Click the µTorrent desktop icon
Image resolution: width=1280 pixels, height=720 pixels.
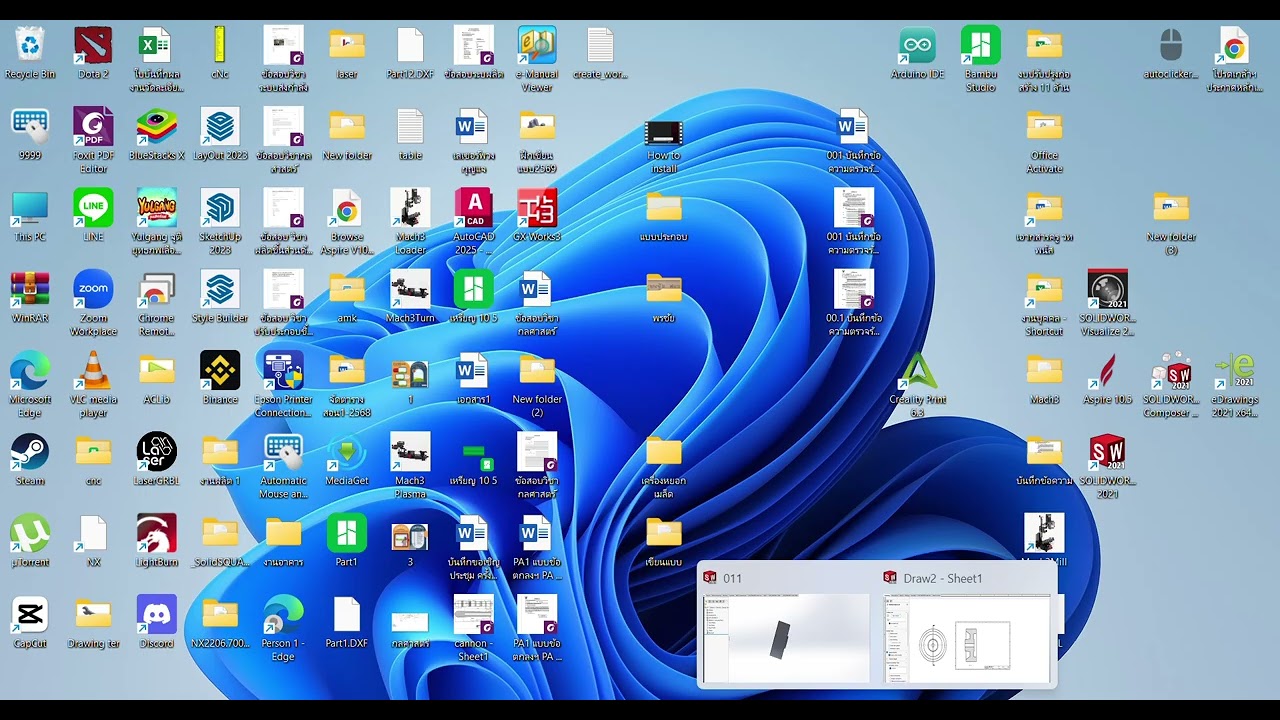[x=30, y=541]
